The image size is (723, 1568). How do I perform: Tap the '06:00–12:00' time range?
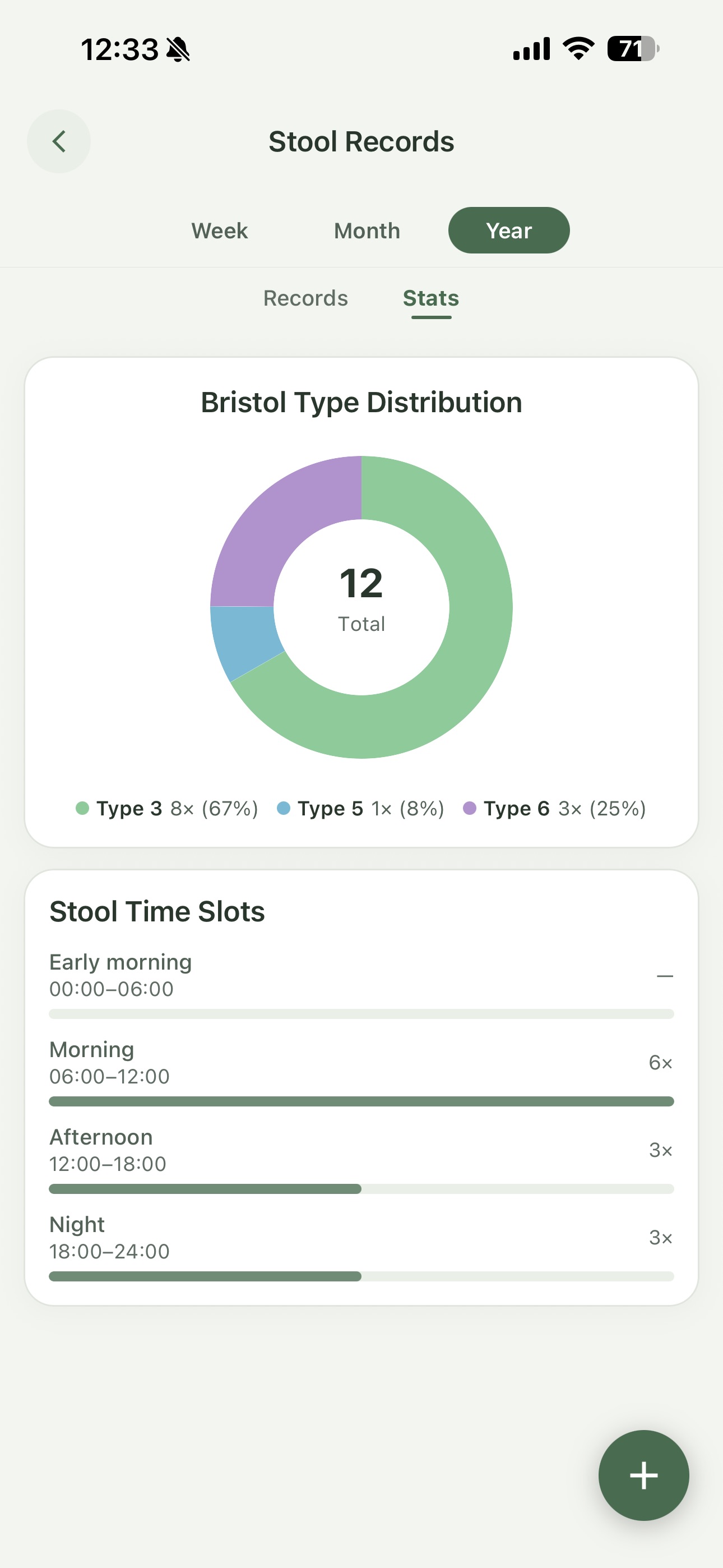click(x=109, y=1076)
